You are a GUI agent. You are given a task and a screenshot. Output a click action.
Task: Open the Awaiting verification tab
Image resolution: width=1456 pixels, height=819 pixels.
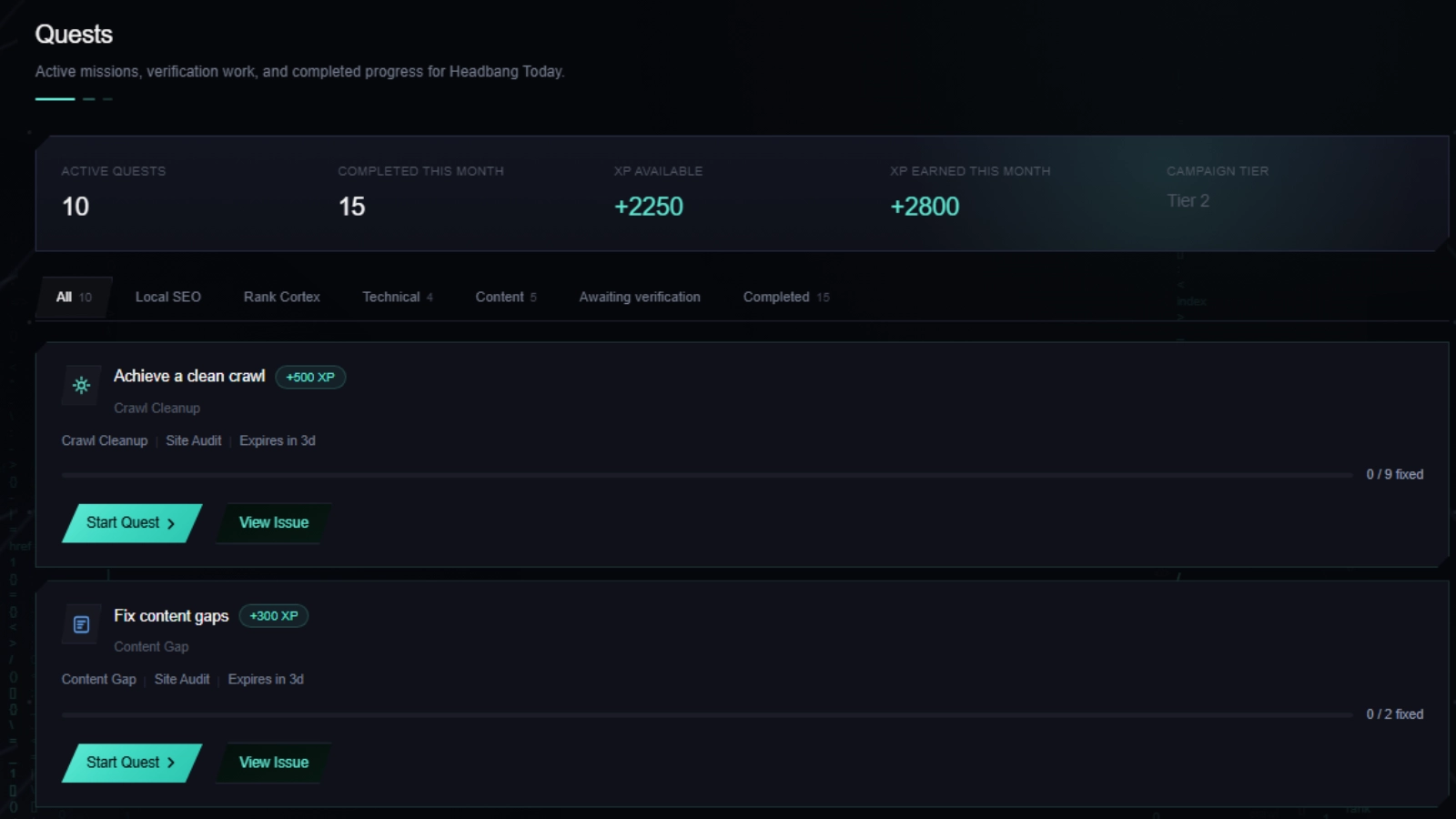pyautogui.click(x=640, y=298)
